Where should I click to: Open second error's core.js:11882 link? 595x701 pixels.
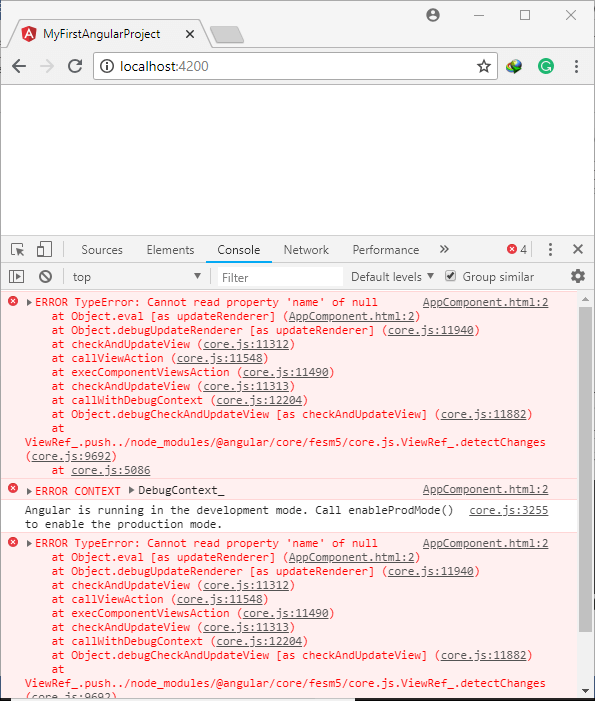tap(484, 655)
